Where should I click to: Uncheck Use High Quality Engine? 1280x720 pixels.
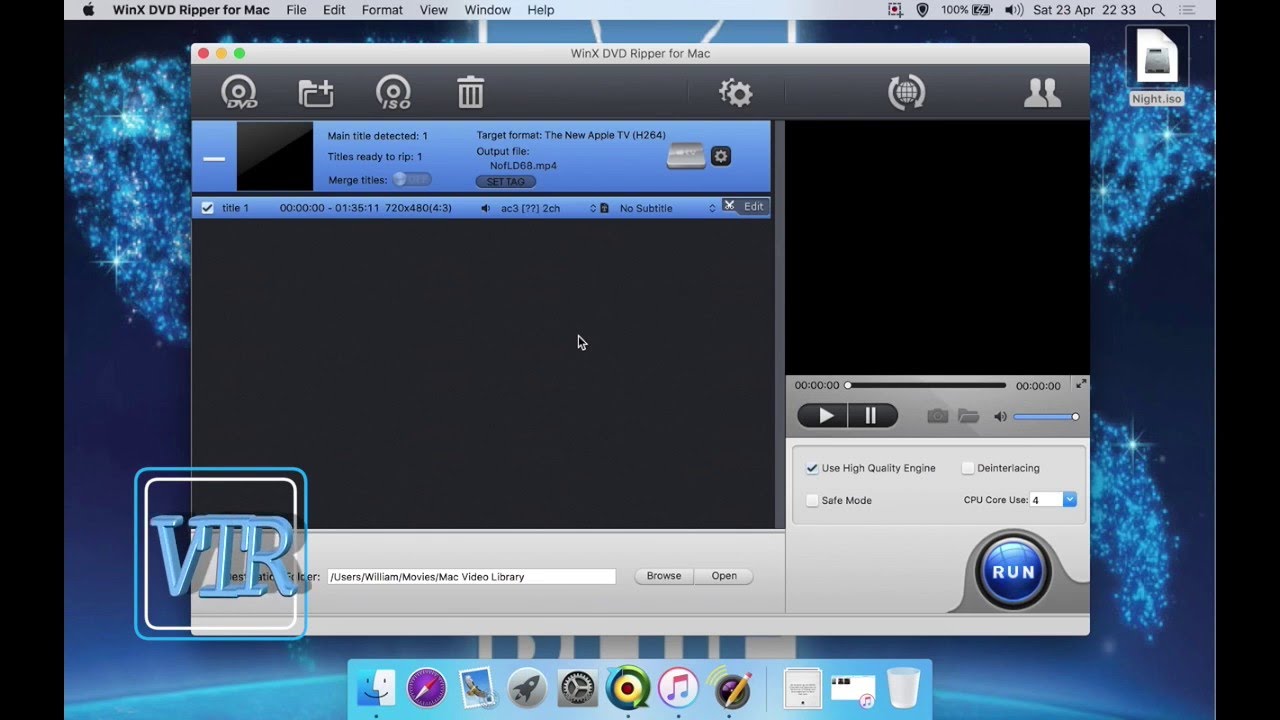click(812, 468)
